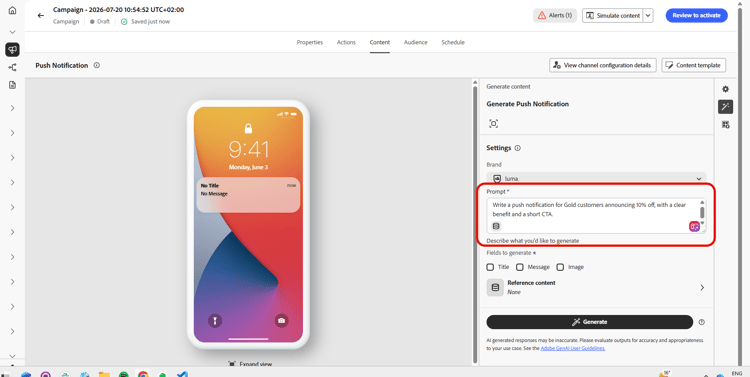Screen dimensions: 750x377
Task: Open the Campaigns megaphone icon in sidebar
Action: pyautogui.click(x=12, y=49)
